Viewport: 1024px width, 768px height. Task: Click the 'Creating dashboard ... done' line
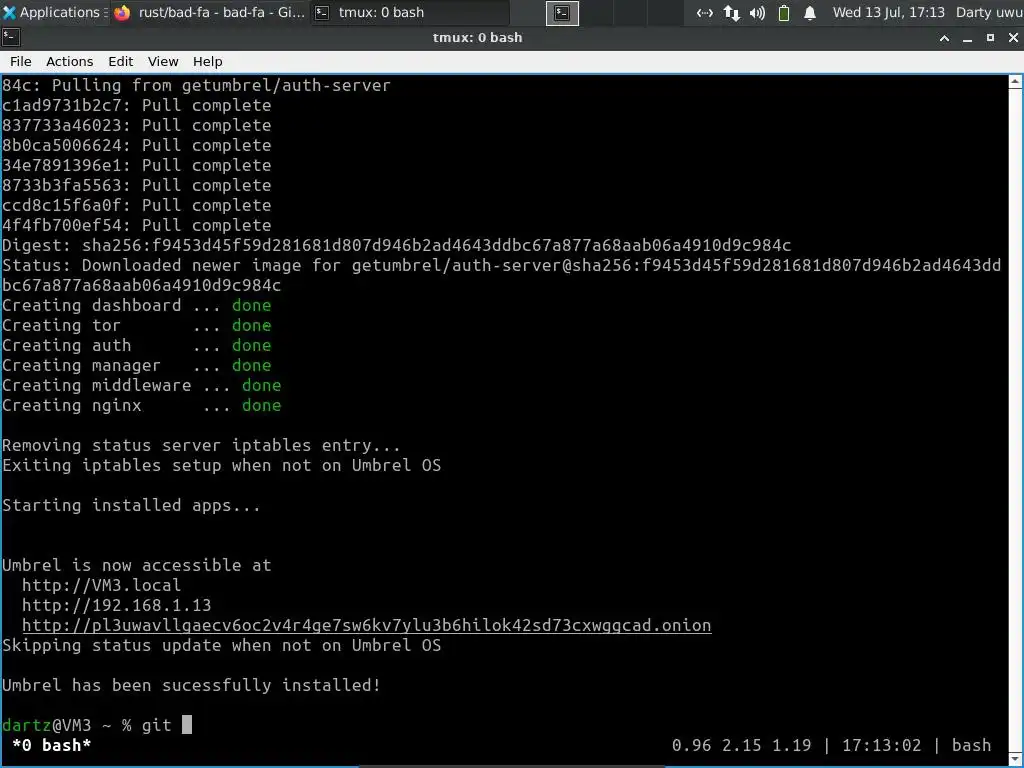136,305
